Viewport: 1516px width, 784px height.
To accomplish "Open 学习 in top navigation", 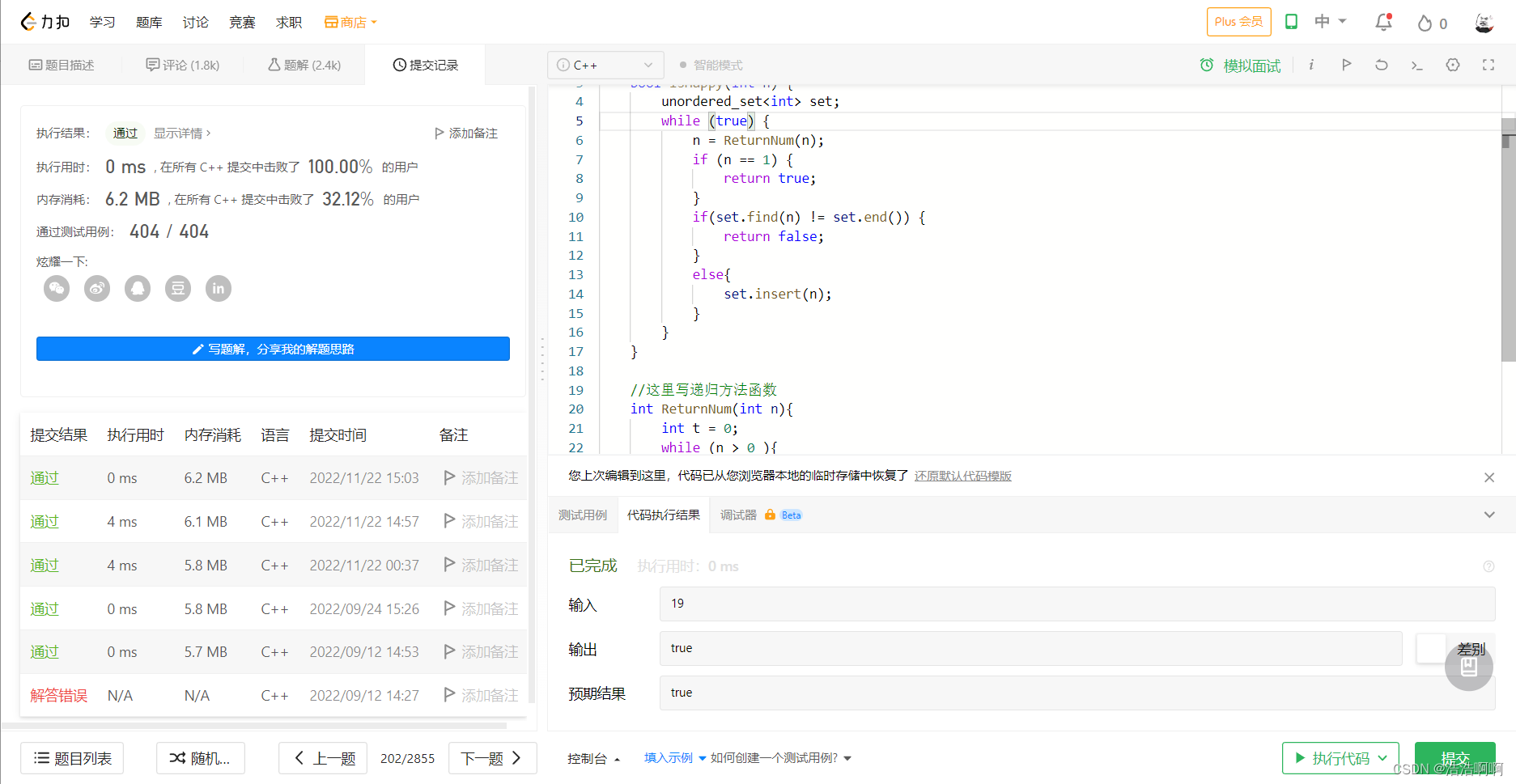I will (102, 22).
